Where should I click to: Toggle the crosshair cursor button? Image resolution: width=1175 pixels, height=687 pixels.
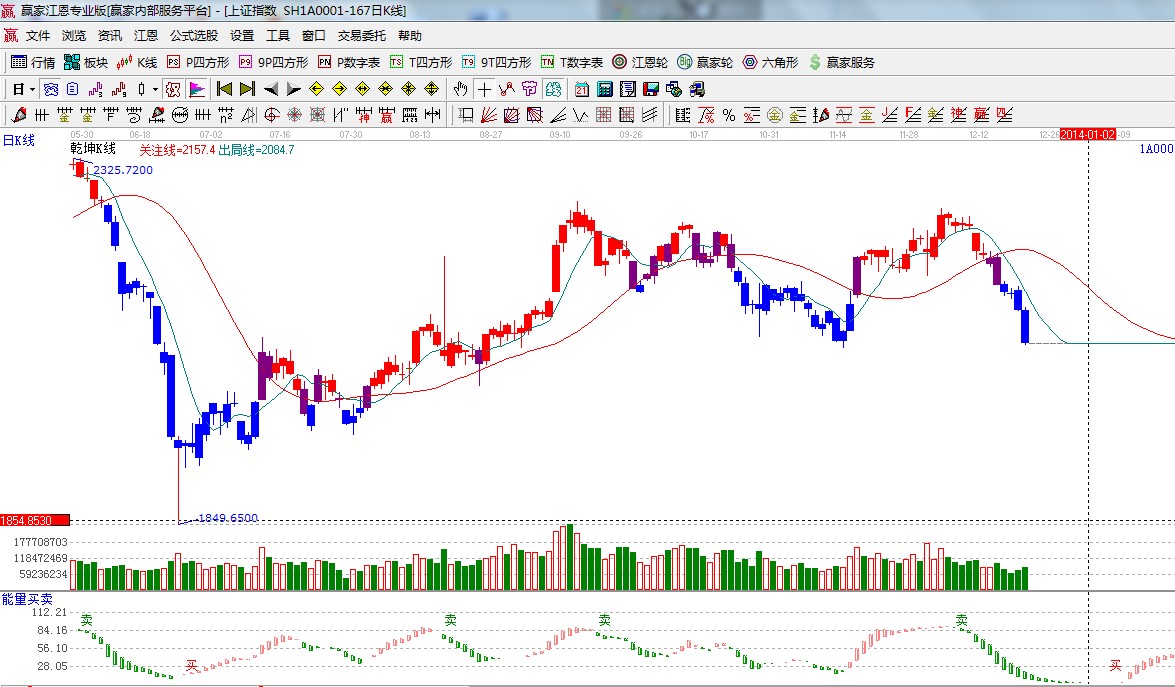click(x=484, y=89)
